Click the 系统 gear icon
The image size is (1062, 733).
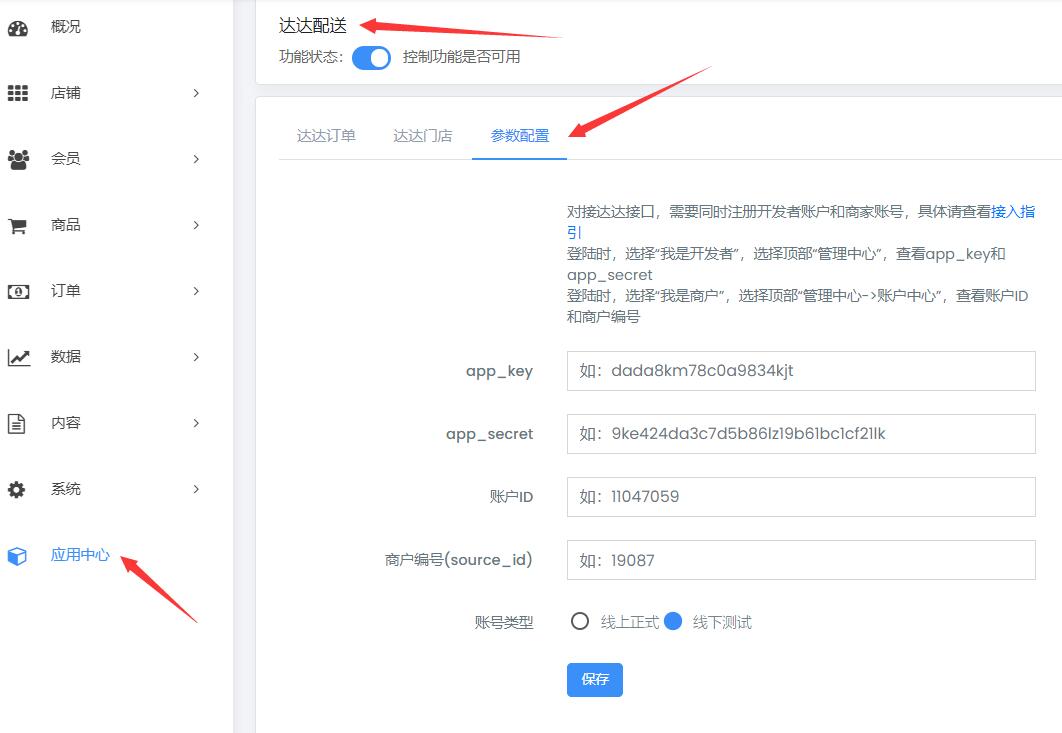click(x=17, y=489)
